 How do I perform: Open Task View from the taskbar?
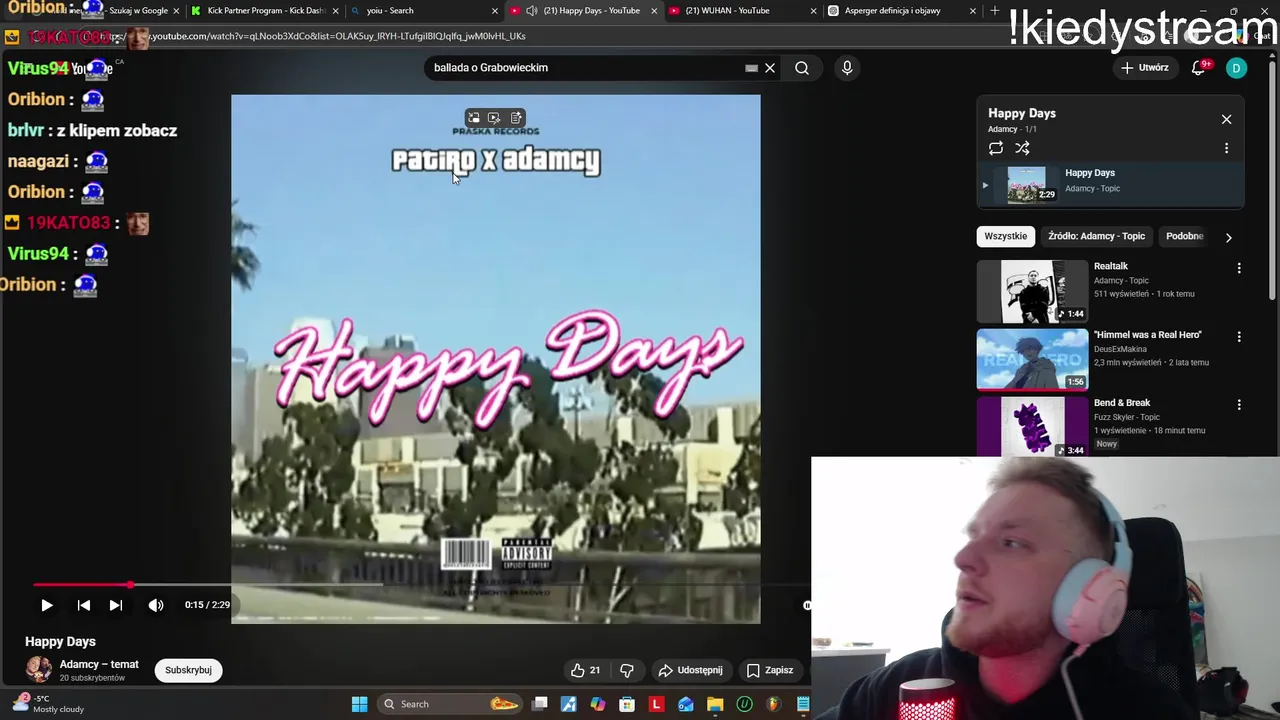click(x=540, y=704)
